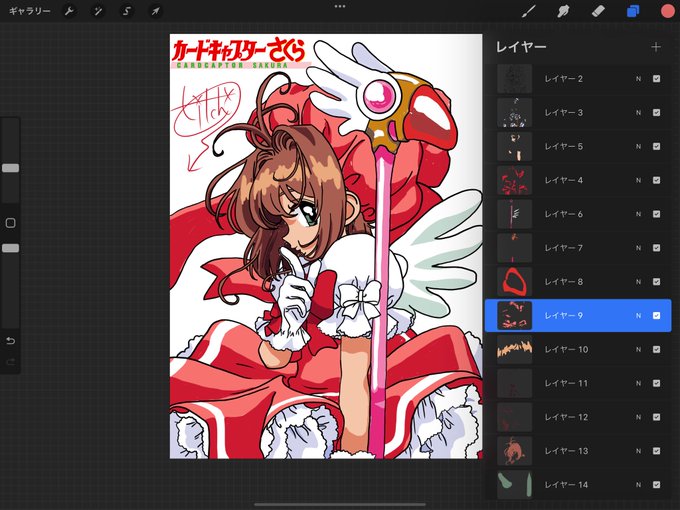The height and width of the screenshot is (510, 680).
Task: Open blend mode N for レイヤー 11
Action: tap(638, 383)
